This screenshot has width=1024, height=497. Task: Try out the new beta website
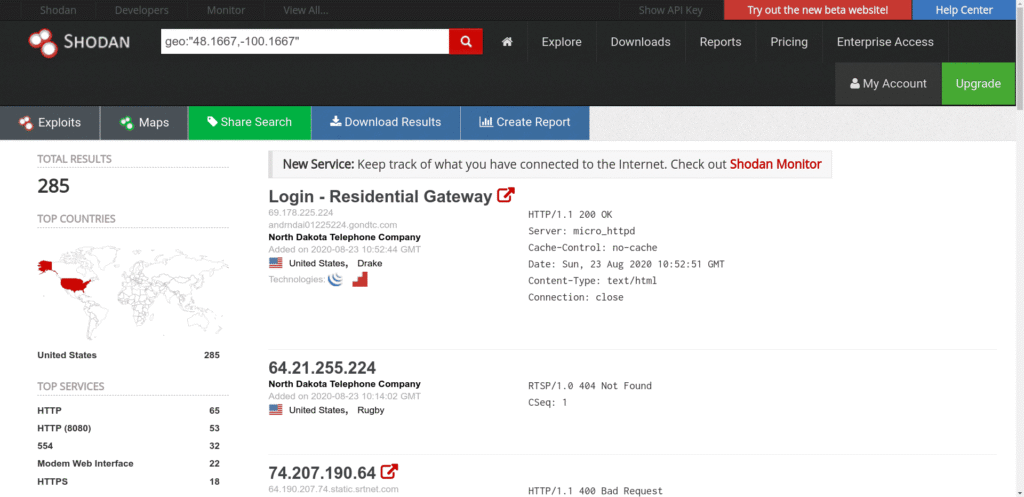click(818, 10)
